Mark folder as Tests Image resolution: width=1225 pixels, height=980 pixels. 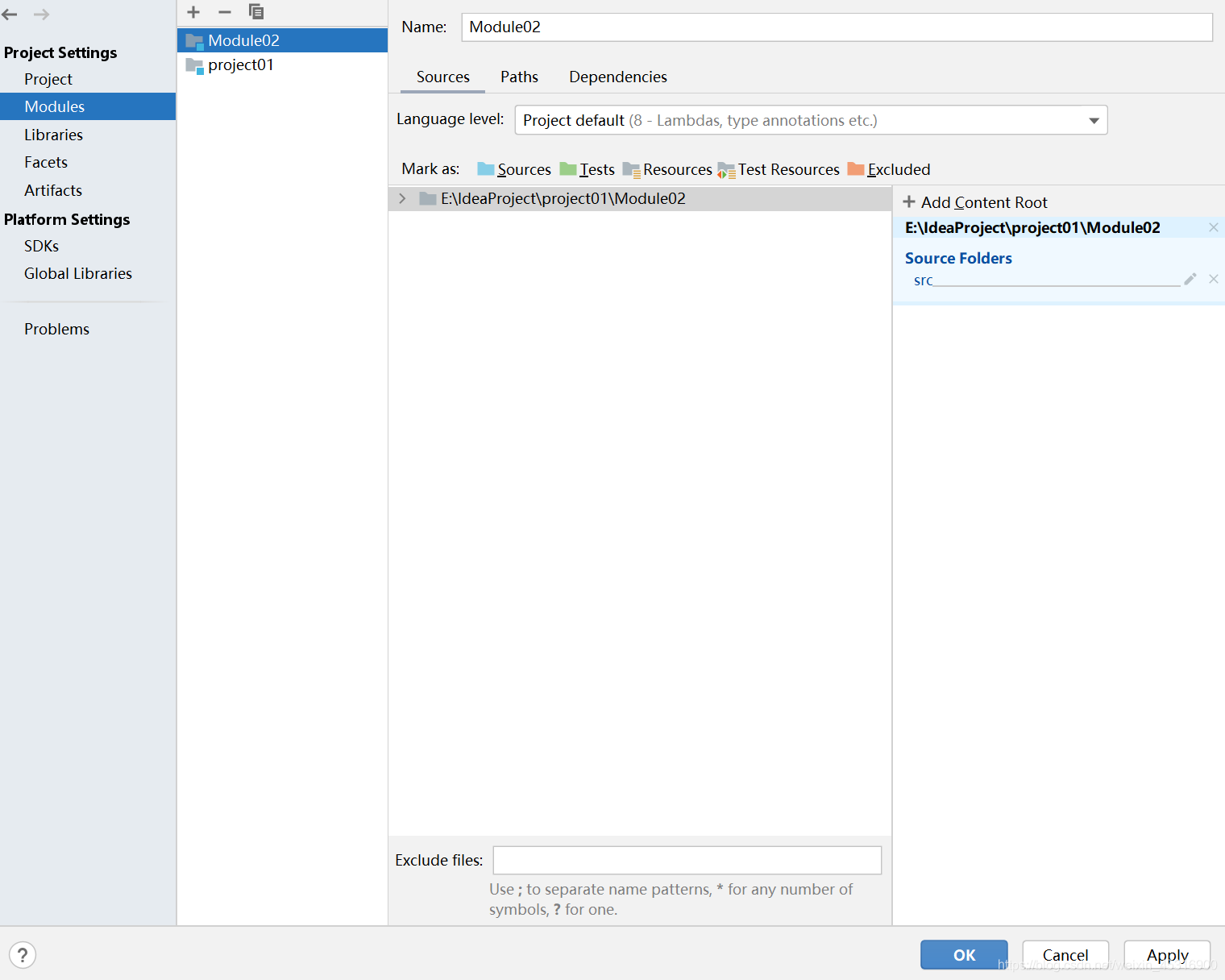[588, 169]
